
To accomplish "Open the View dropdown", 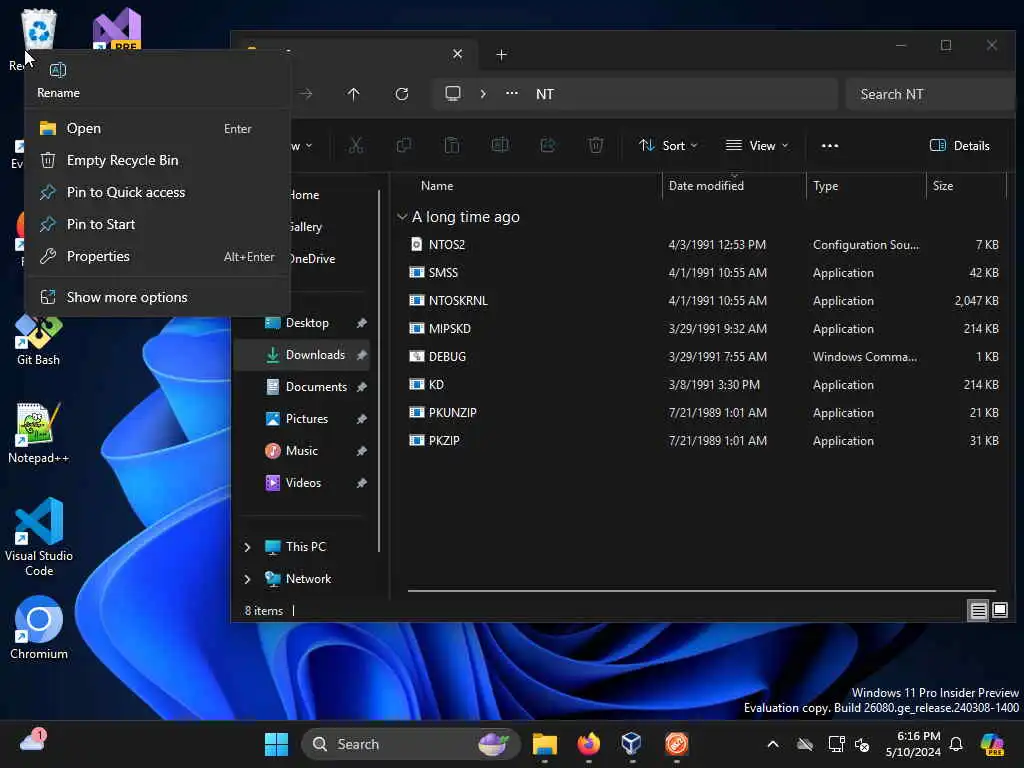I will [758, 146].
